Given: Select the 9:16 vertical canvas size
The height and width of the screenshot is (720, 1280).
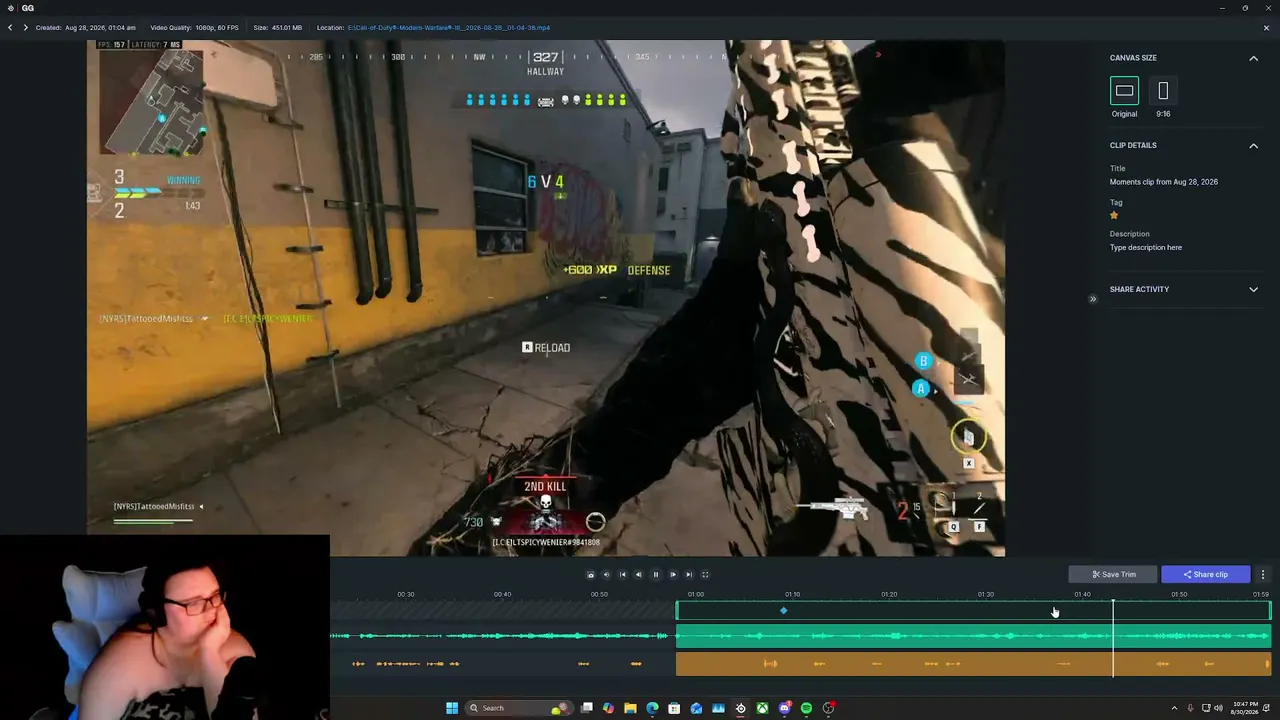Looking at the screenshot, I should pos(1163,91).
